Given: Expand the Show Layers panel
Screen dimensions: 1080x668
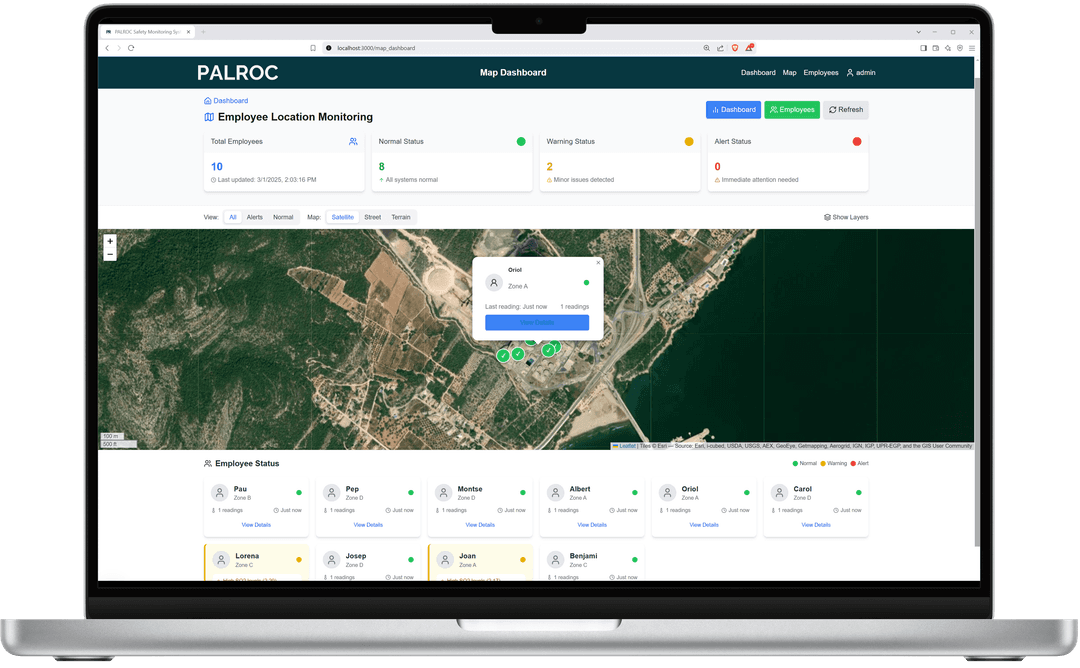Looking at the screenshot, I should coord(846,217).
